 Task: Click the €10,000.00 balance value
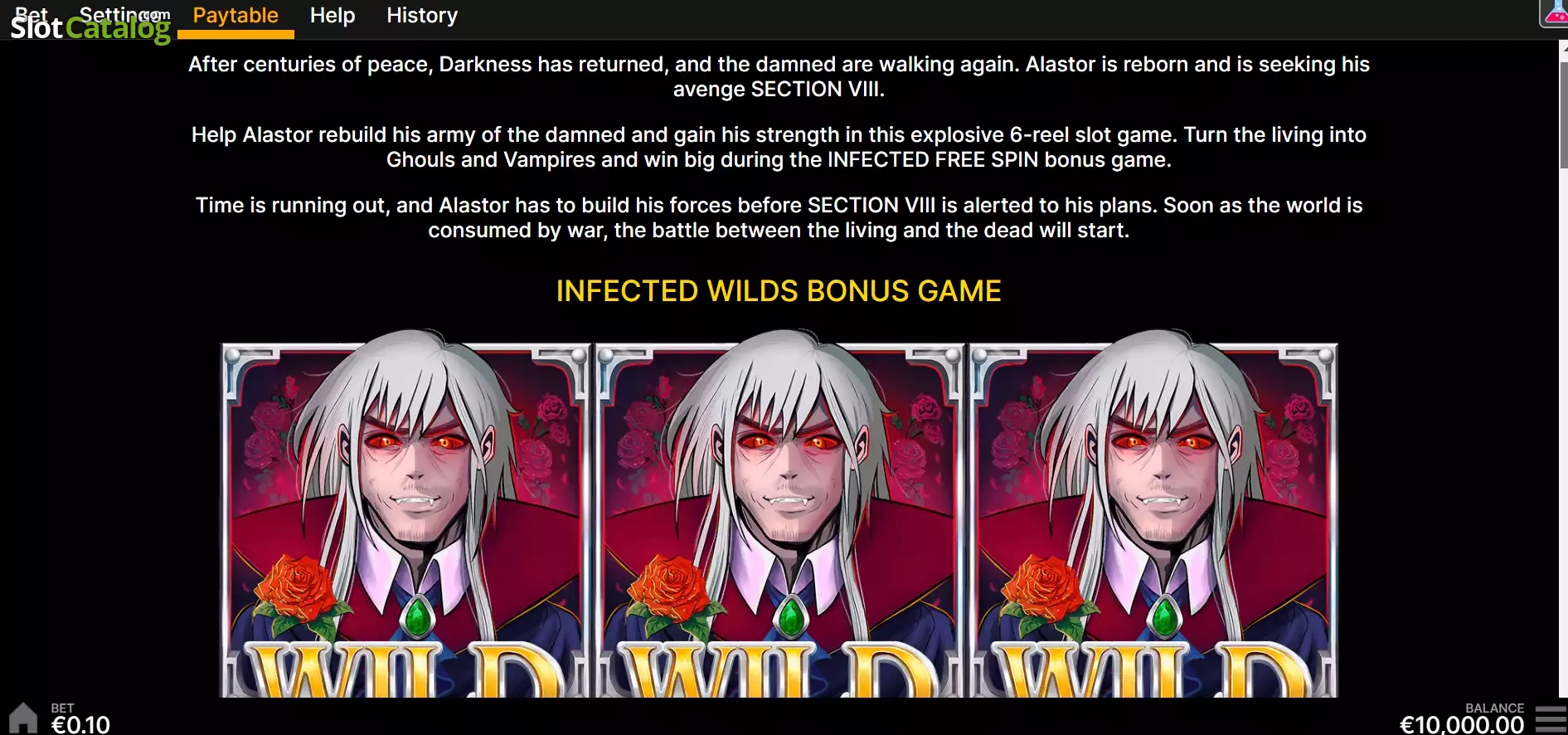point(1462,725)
